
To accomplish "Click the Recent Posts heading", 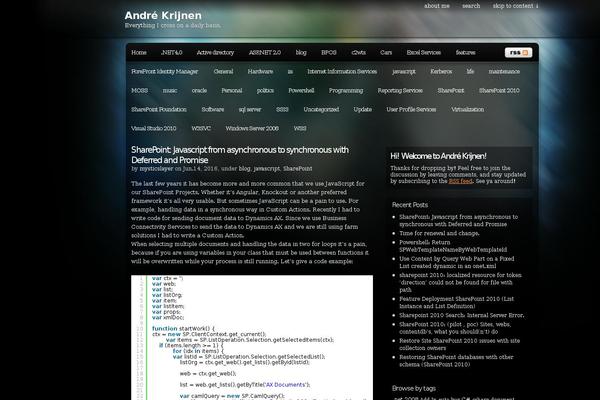I will pyautogui.click(x=410, y=205).
